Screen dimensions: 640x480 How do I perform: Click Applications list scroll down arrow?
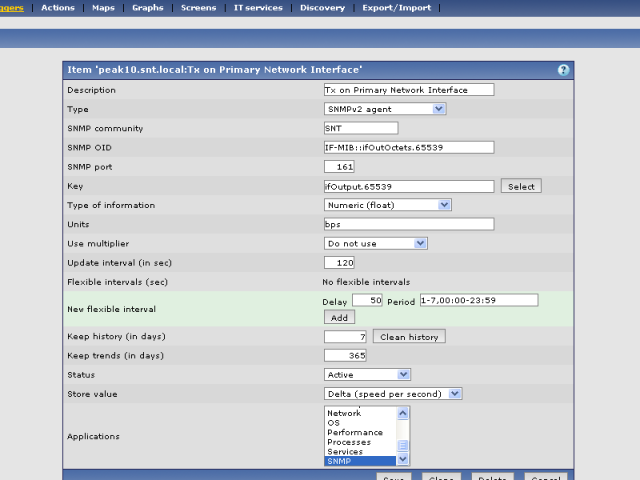pos(403,460)
